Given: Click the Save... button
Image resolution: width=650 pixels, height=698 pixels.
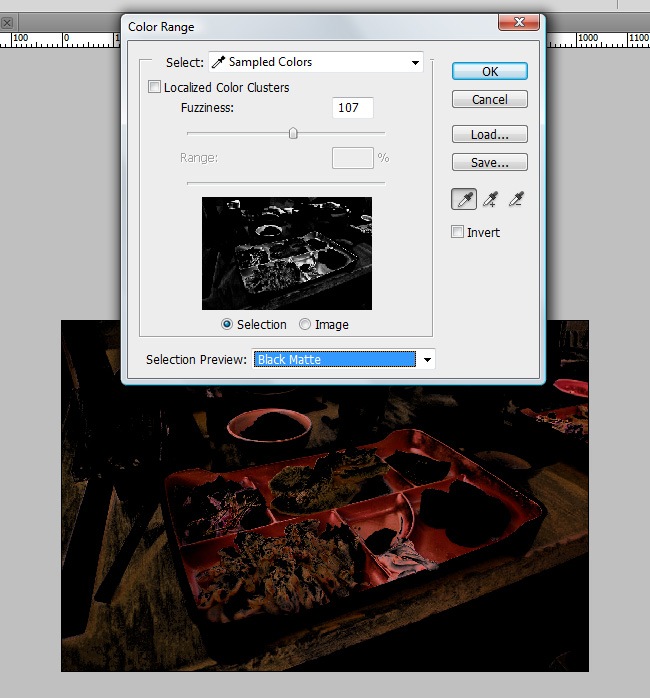Looking at the screenshot, I should click(x=489, y=162).
